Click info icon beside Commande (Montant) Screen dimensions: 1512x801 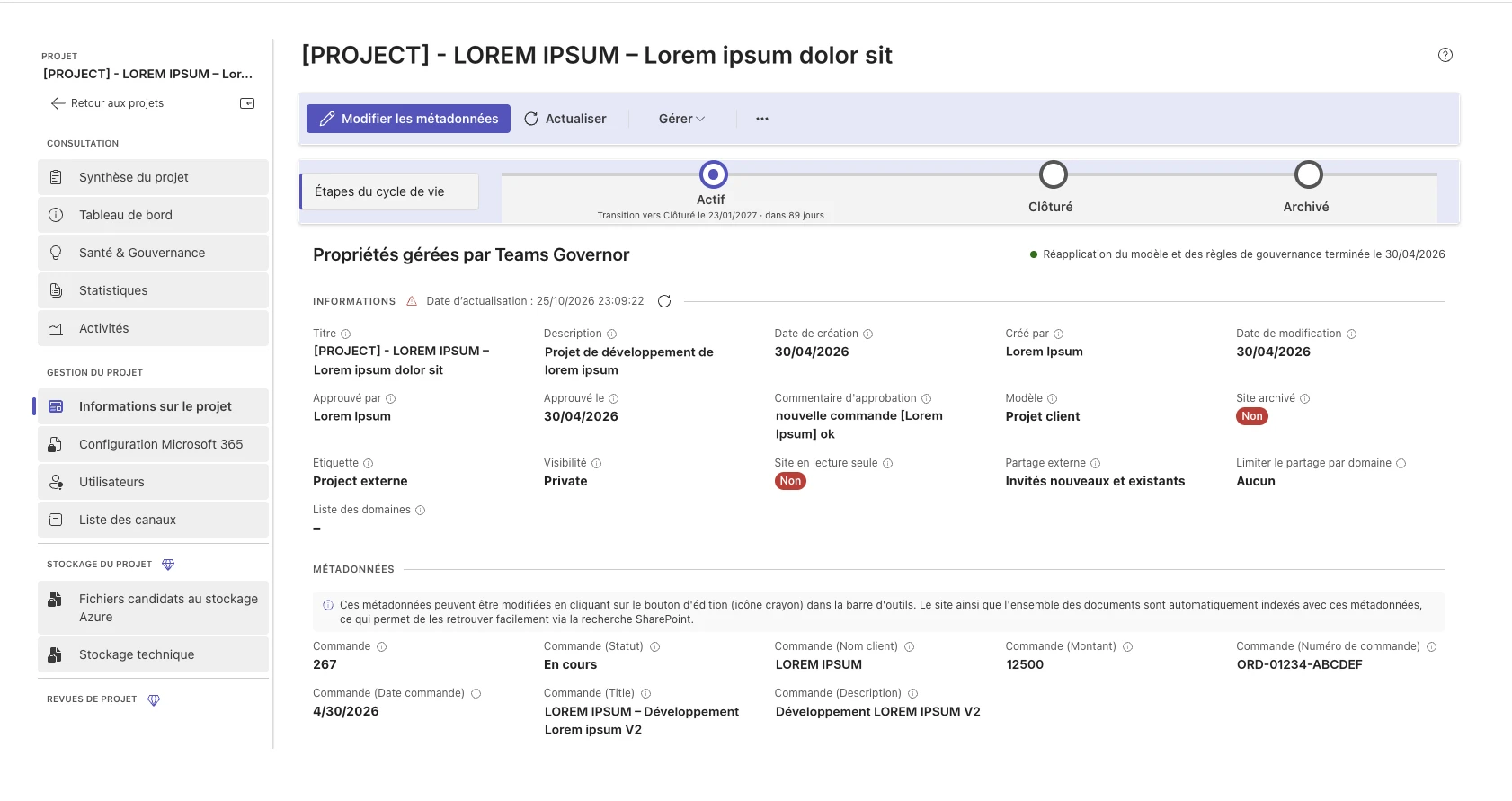point(1128,646)
